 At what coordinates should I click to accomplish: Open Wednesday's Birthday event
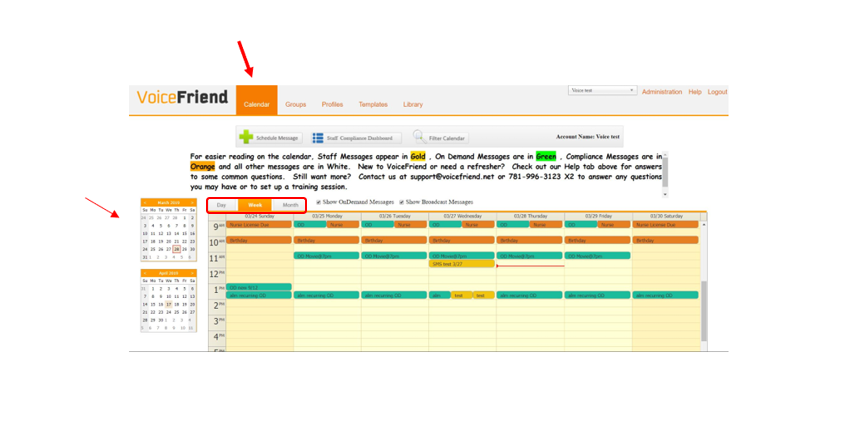click(x=462, y=240)
